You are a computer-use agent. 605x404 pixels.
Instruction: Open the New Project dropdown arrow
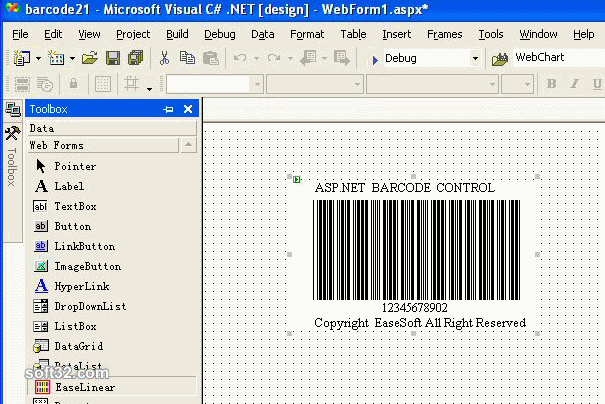tap(38, 59)
